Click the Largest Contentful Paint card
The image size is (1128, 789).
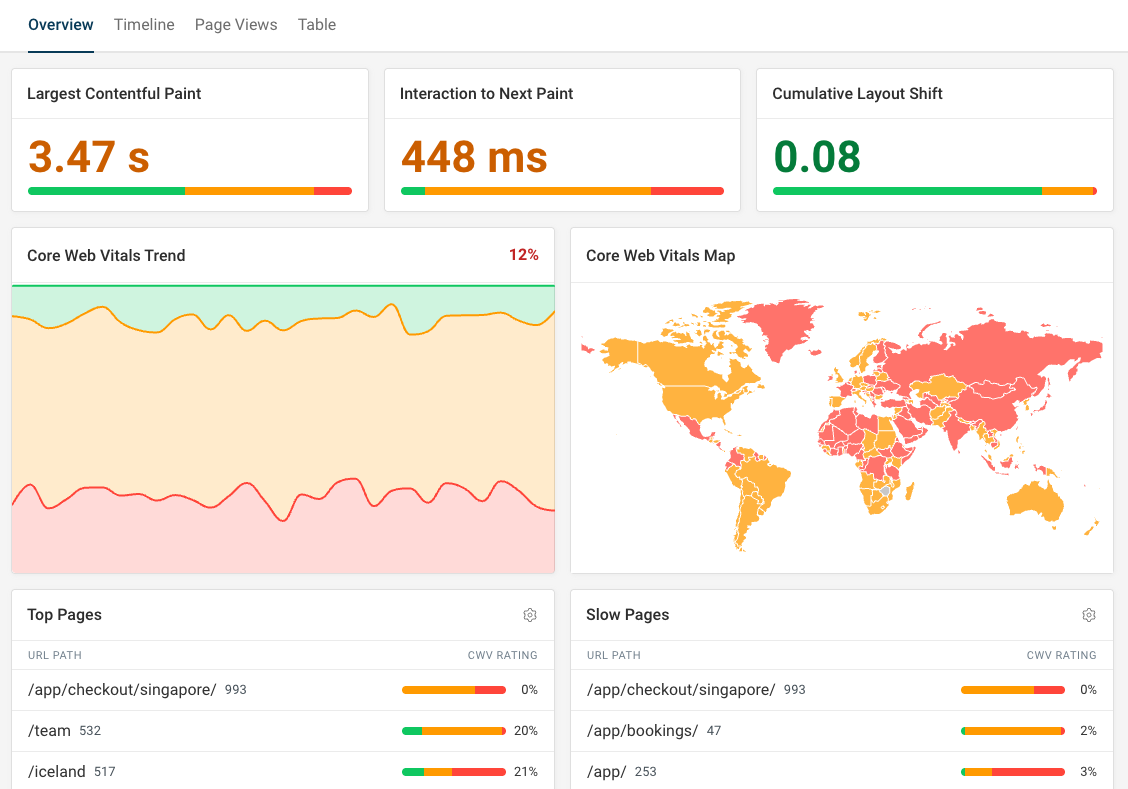coord(190,140)
